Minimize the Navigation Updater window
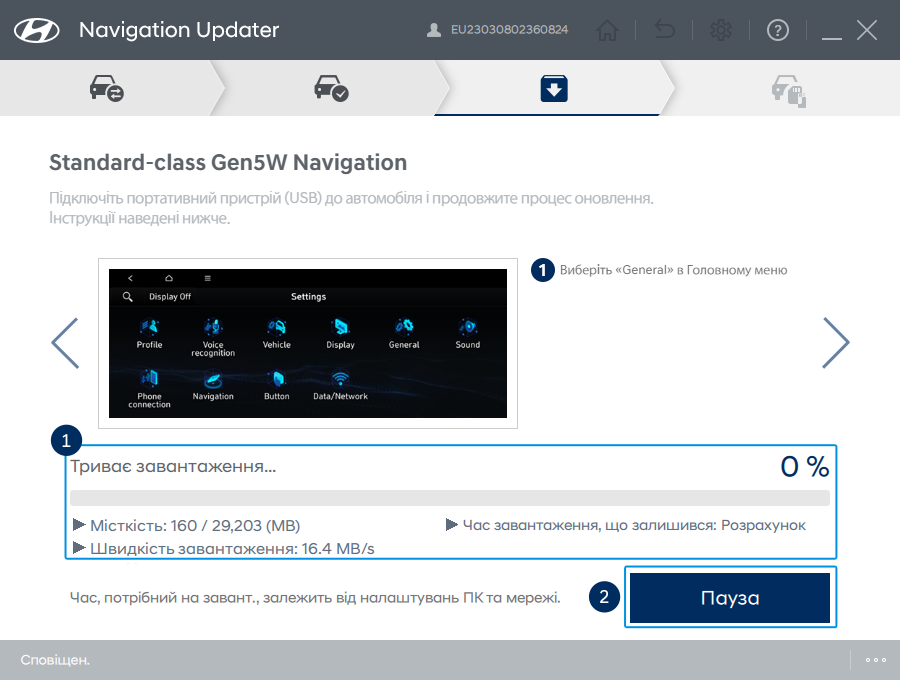The height and width of the screenshot is (680, 900). pyautogui.click(x=832, y=37)
